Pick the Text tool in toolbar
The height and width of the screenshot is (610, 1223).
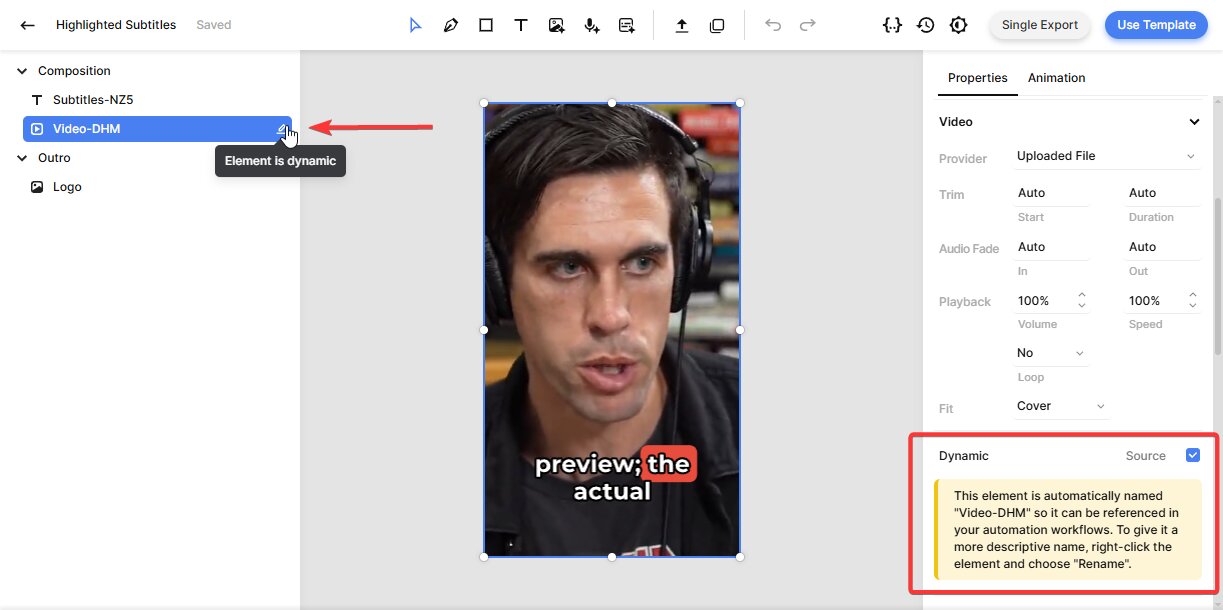click(x=521, y=25)
